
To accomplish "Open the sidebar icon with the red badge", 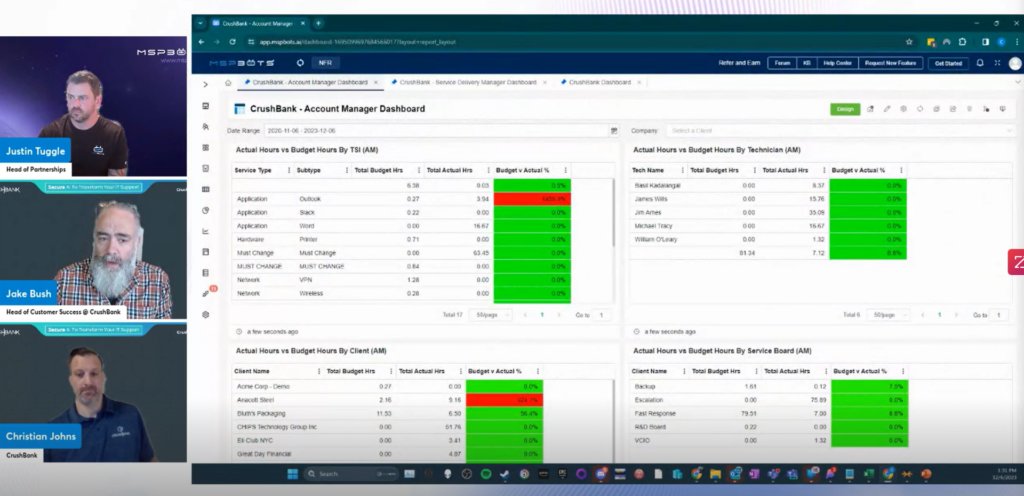I will (206, 293).
